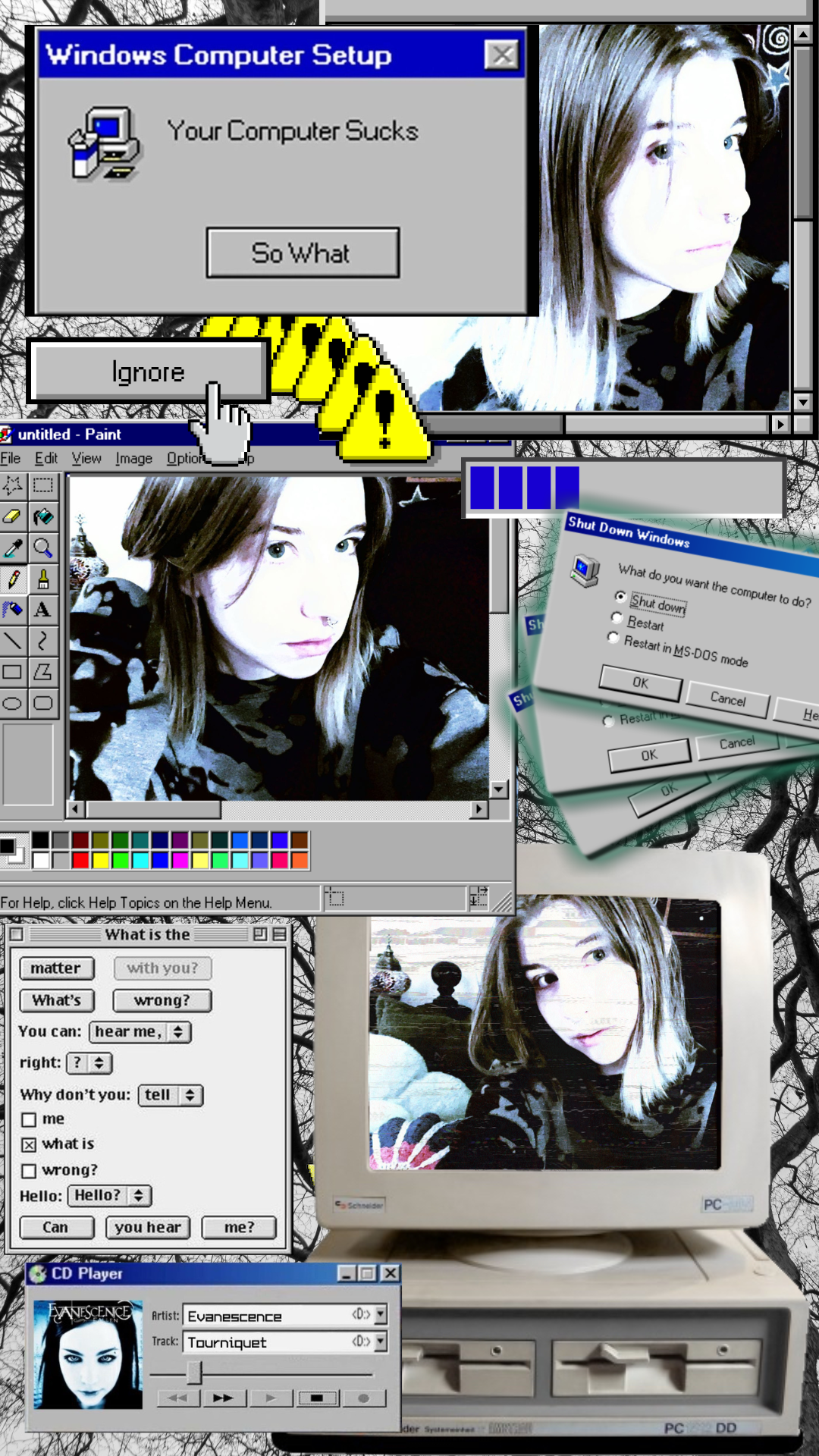Screen dimensions: 819x1456
Task: Check the 'me' checkbox
Action: coord(29,1120)
